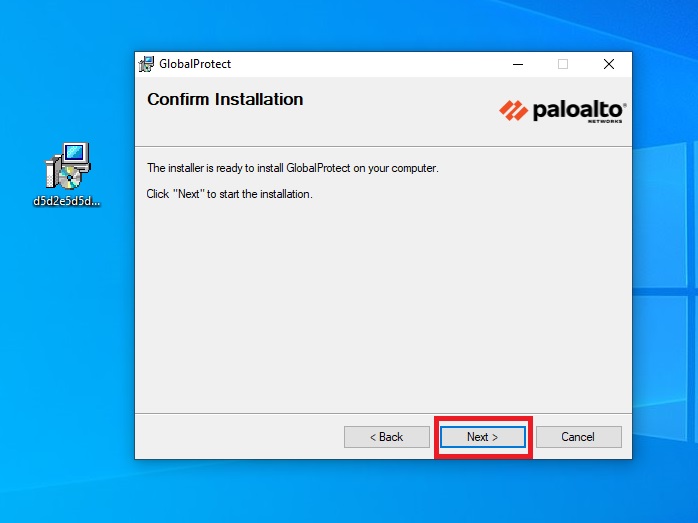
Task: Select the d5d2e5d5d installer desktop icon
Action: pyautogui.click(x=67, y=166)
